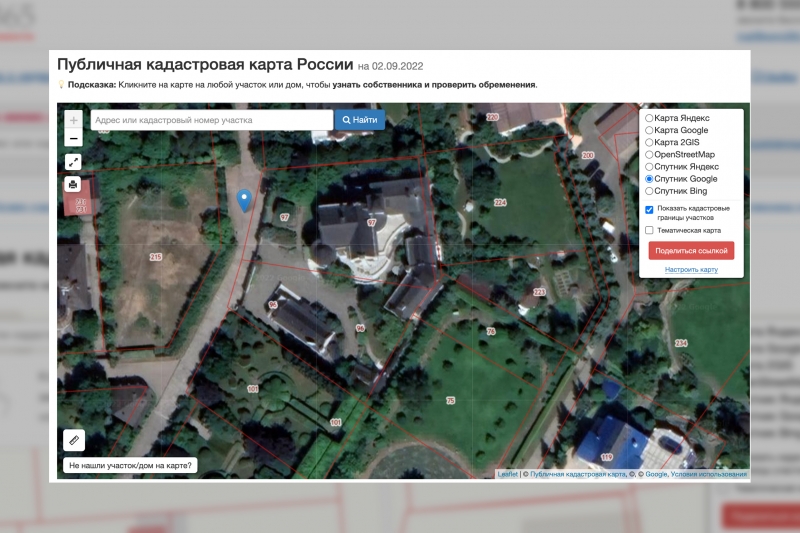This screenshot has width=800, height=533.
Task: Click parcel label 119 on blue roof
Action: pos(607,457)
